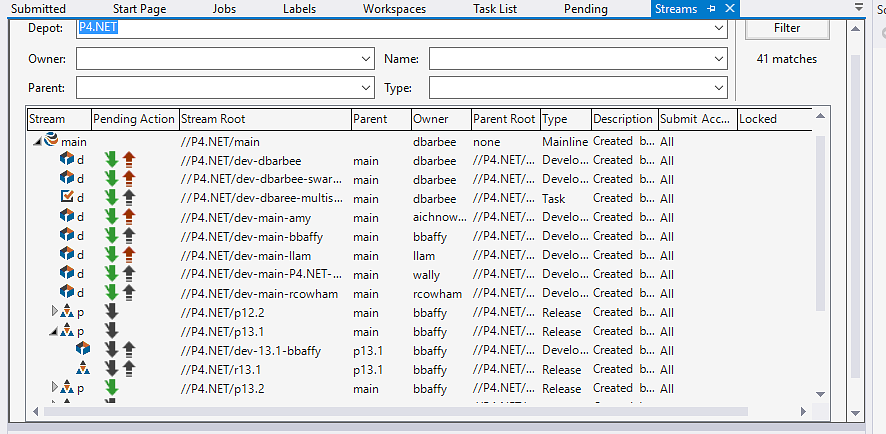This screenshot has height=434, width=886.
Task: Sort by the Stream Root column header
Action: (x=264, y=119)
